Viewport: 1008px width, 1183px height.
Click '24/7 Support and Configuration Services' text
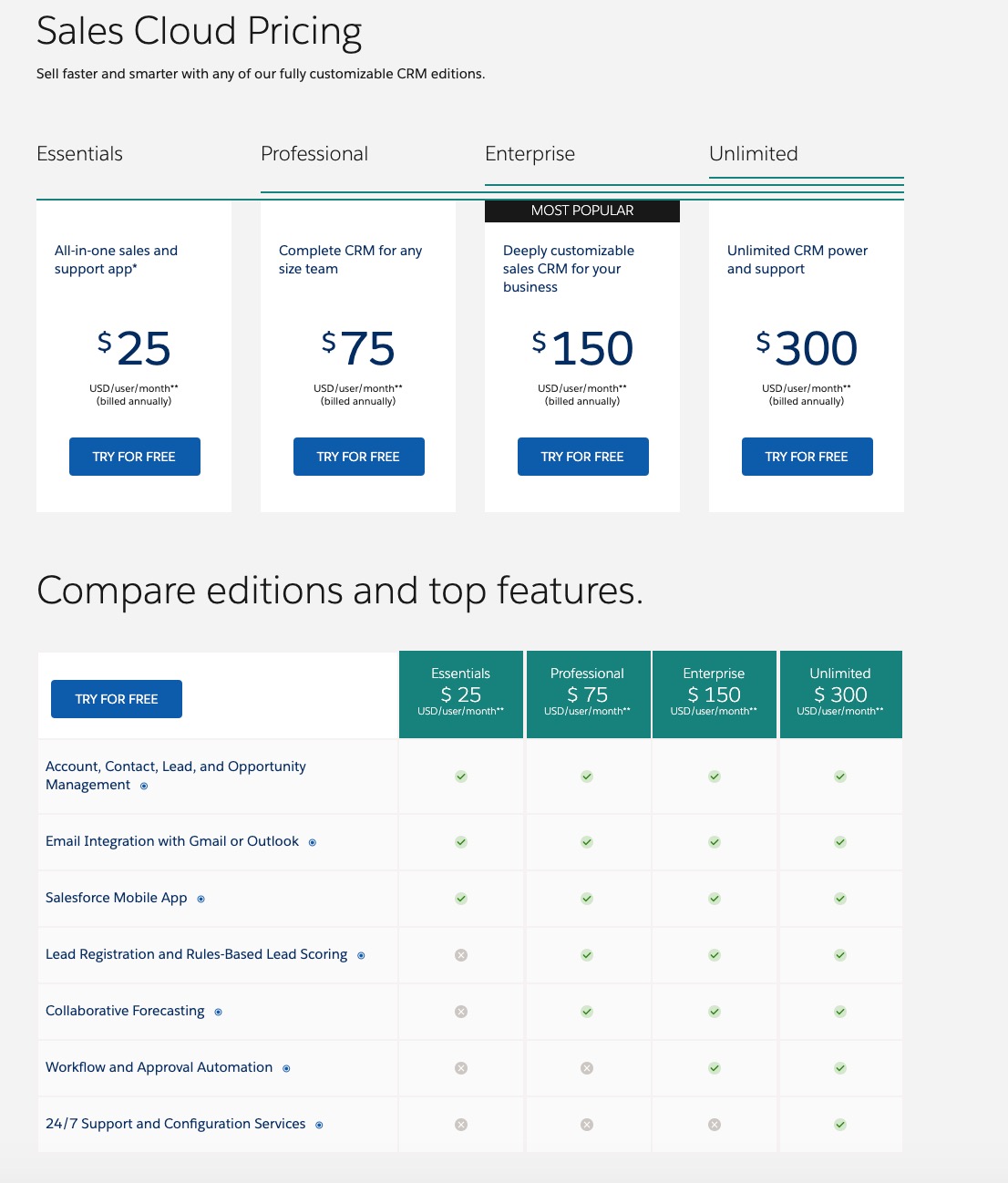point(176,1124)
